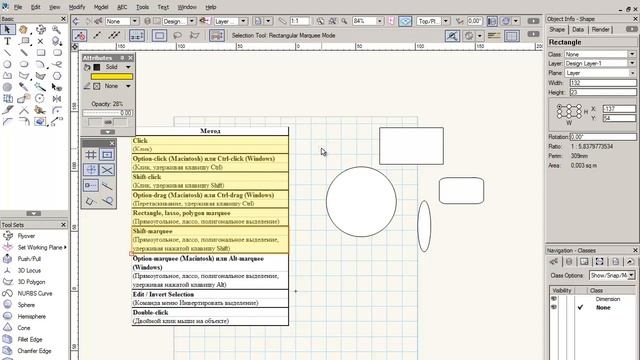Open pen style None dropdown in Attributes
The width and height of the screenshot is (640, 360).
pyautogui.click(x=128, y=86)
